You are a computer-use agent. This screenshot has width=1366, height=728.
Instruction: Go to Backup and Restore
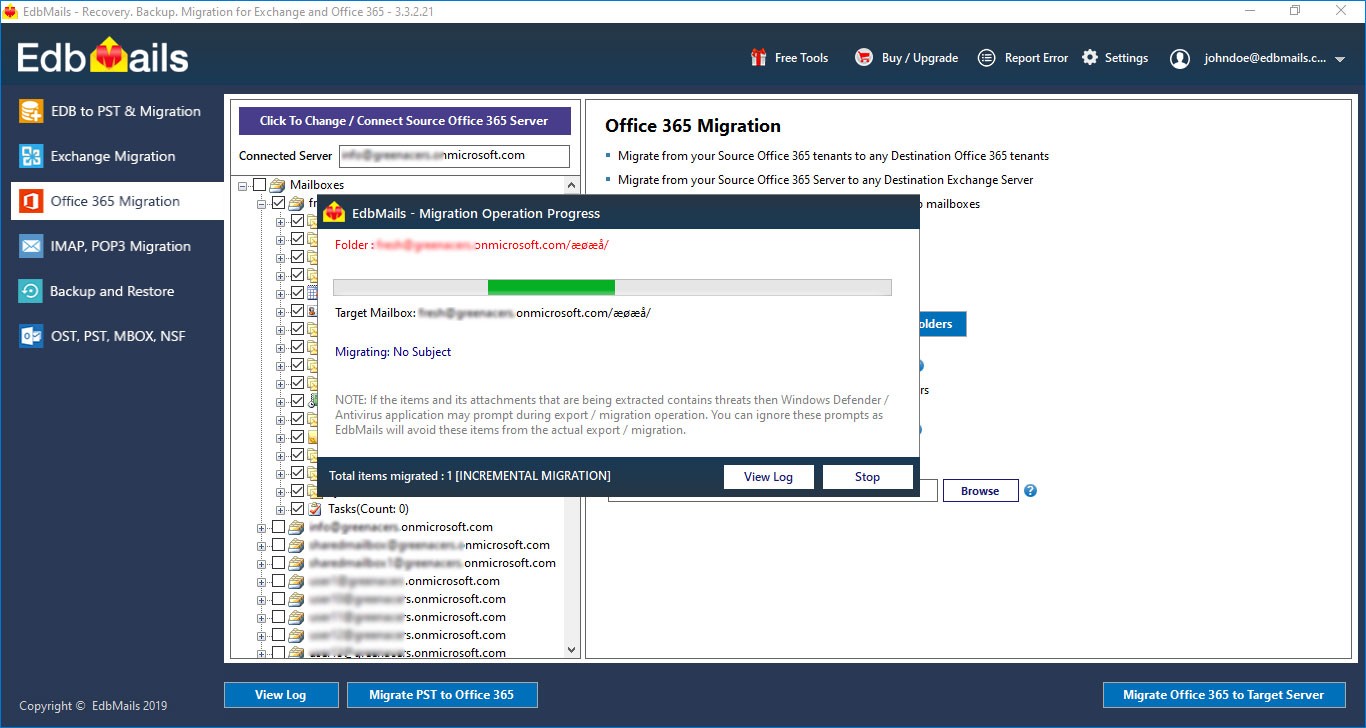[x=117, y=291]
